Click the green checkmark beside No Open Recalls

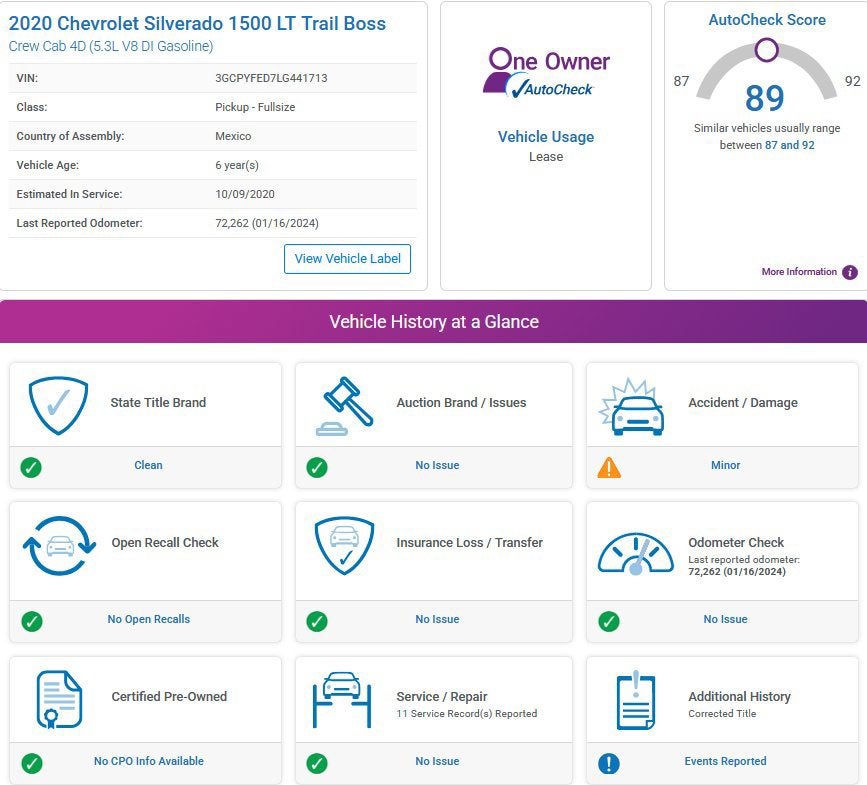32,621
